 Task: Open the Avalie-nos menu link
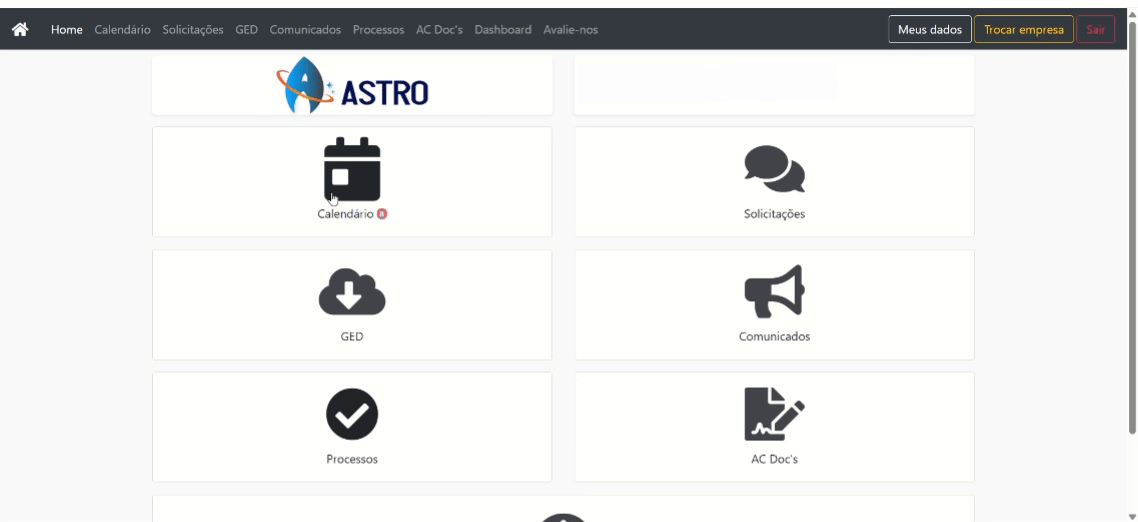pos(570,30)
